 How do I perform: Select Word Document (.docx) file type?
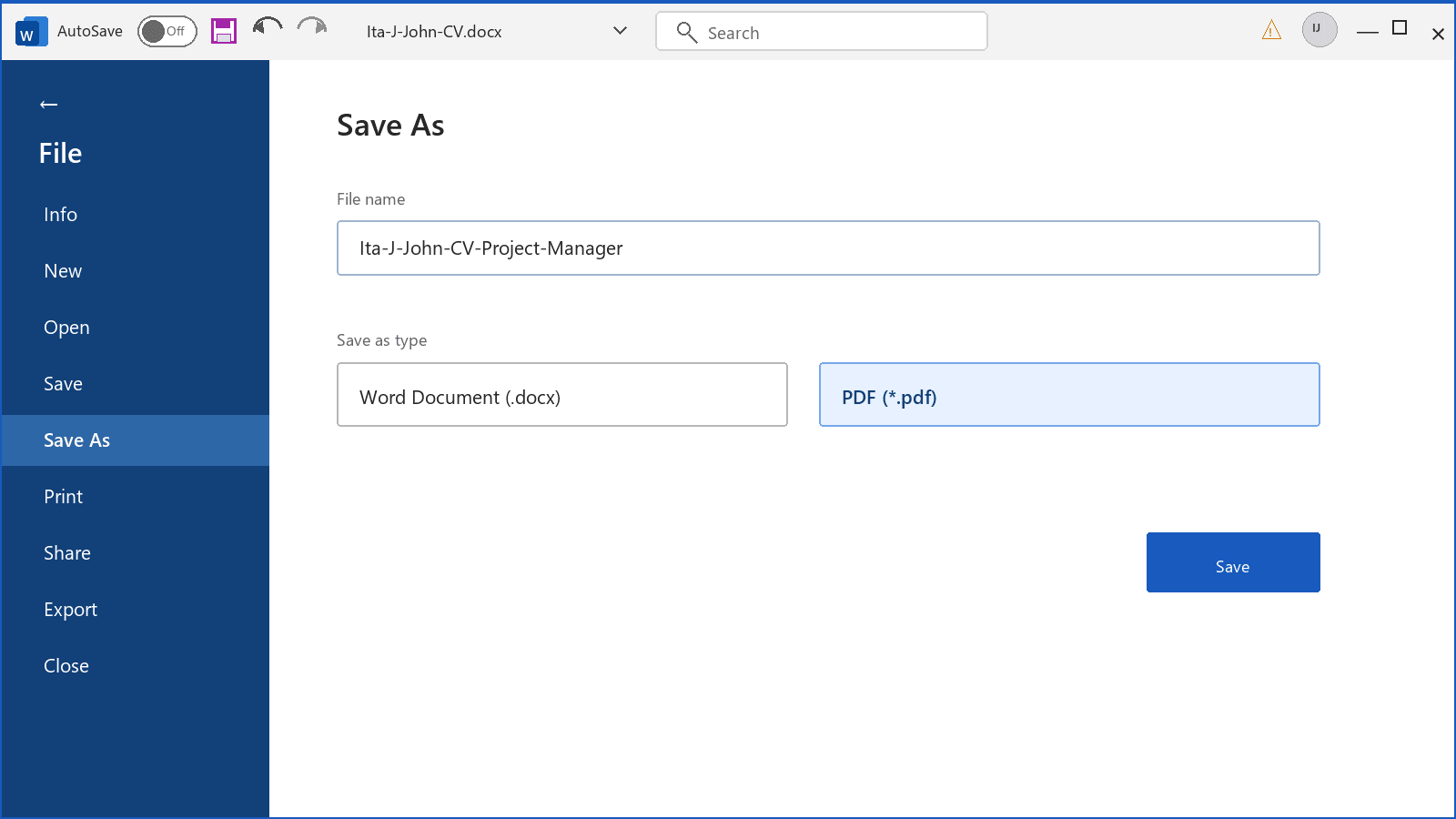pos(562,395)
